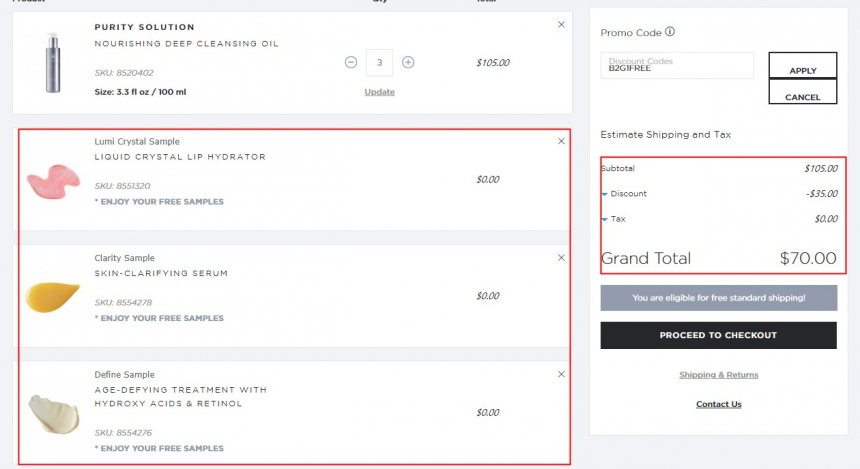Click Age-Defying Treatment product name

[x=180, y=397]
